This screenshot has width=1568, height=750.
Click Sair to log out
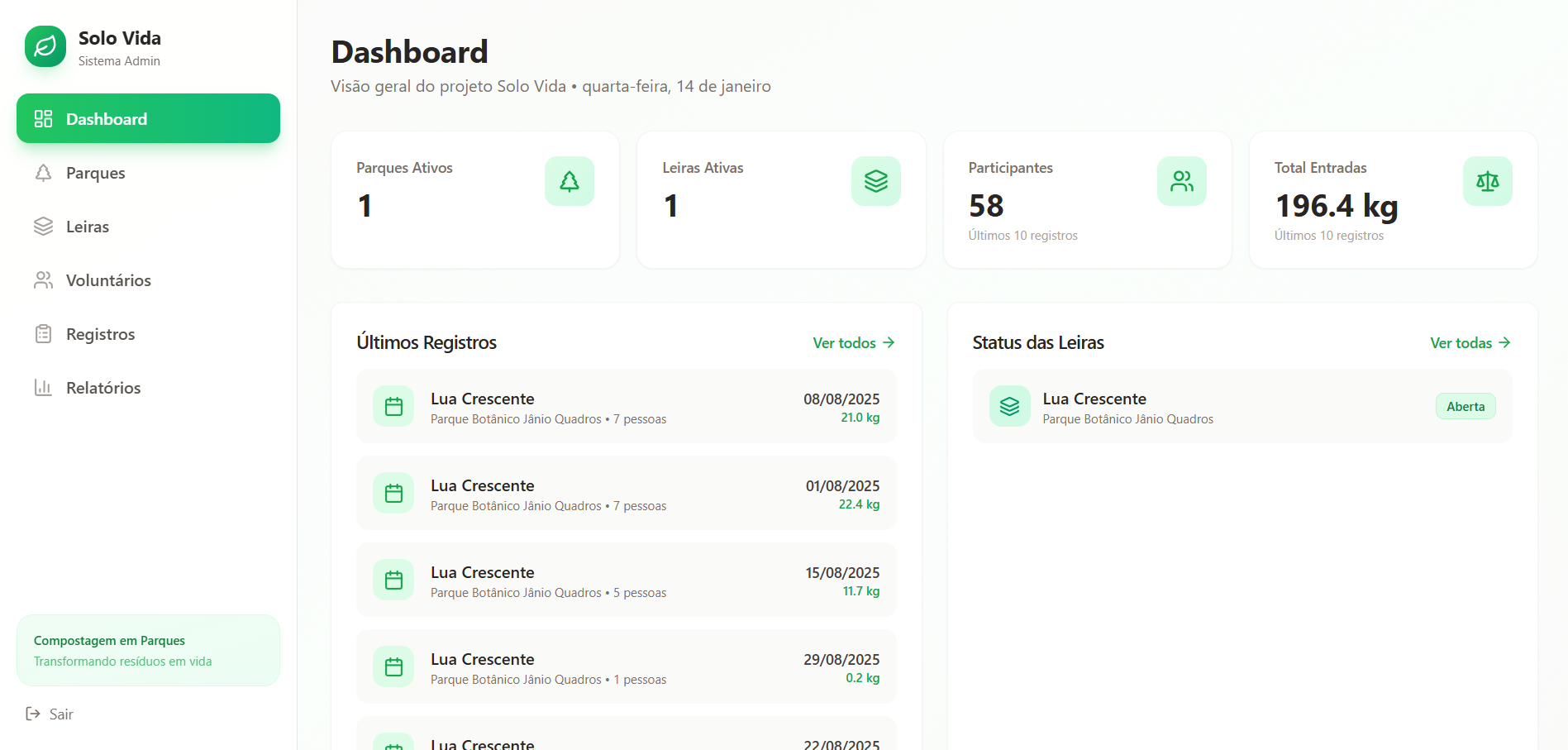[50, 714]
